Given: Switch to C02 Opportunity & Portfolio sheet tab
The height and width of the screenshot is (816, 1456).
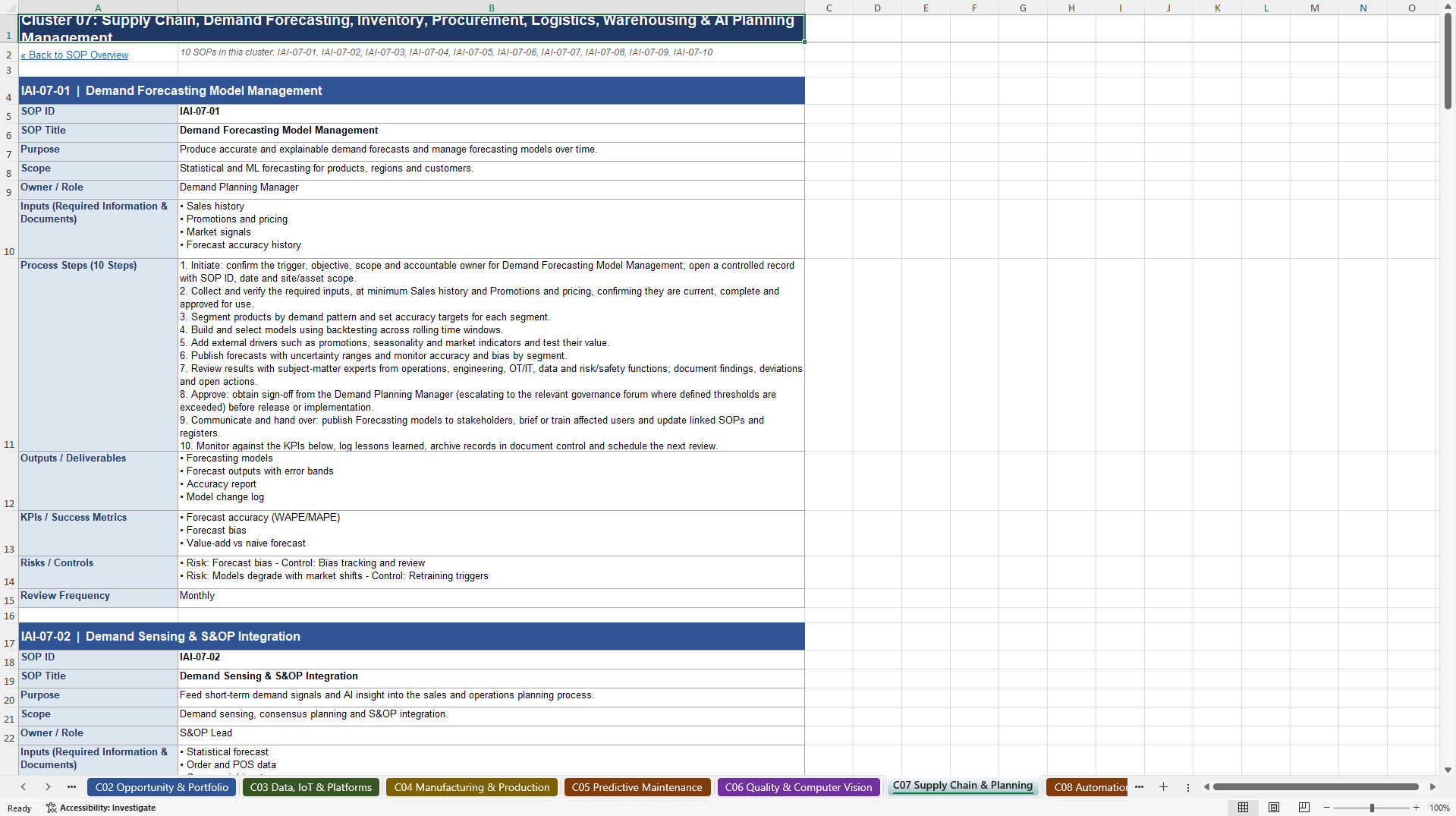Looking at the screenshot, I should click(162, 787).
